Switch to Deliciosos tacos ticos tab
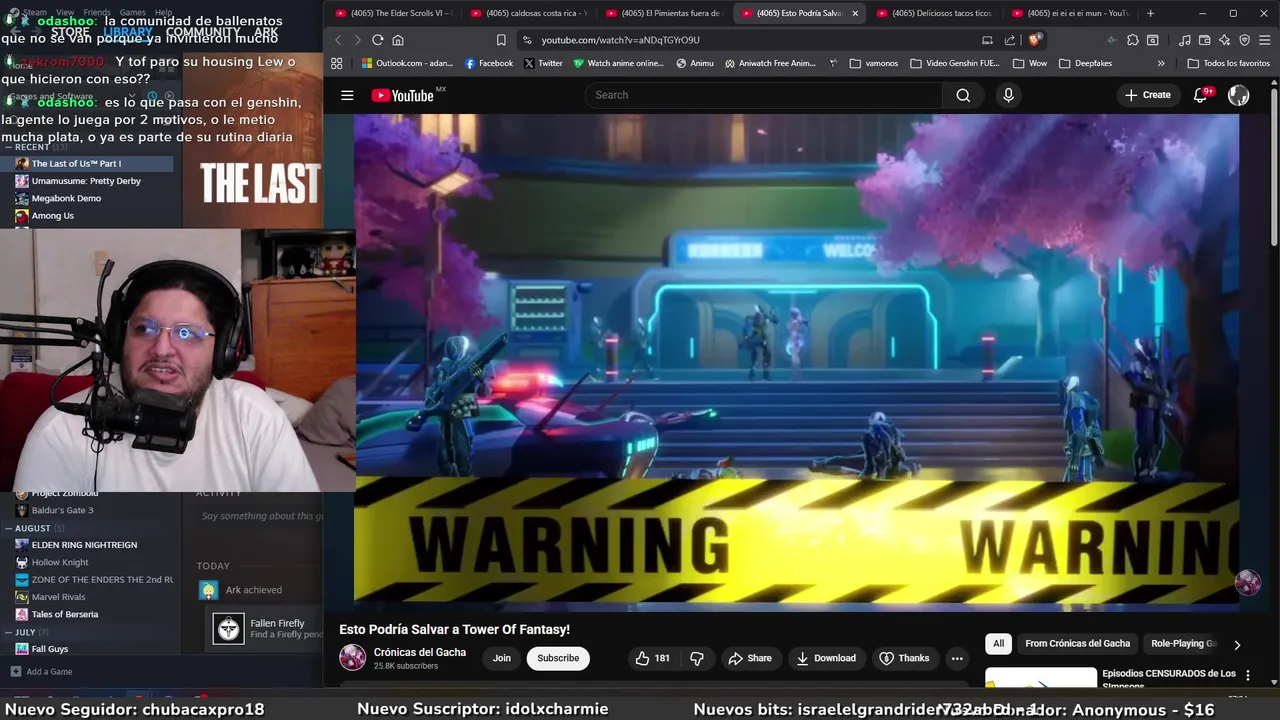 935,13
